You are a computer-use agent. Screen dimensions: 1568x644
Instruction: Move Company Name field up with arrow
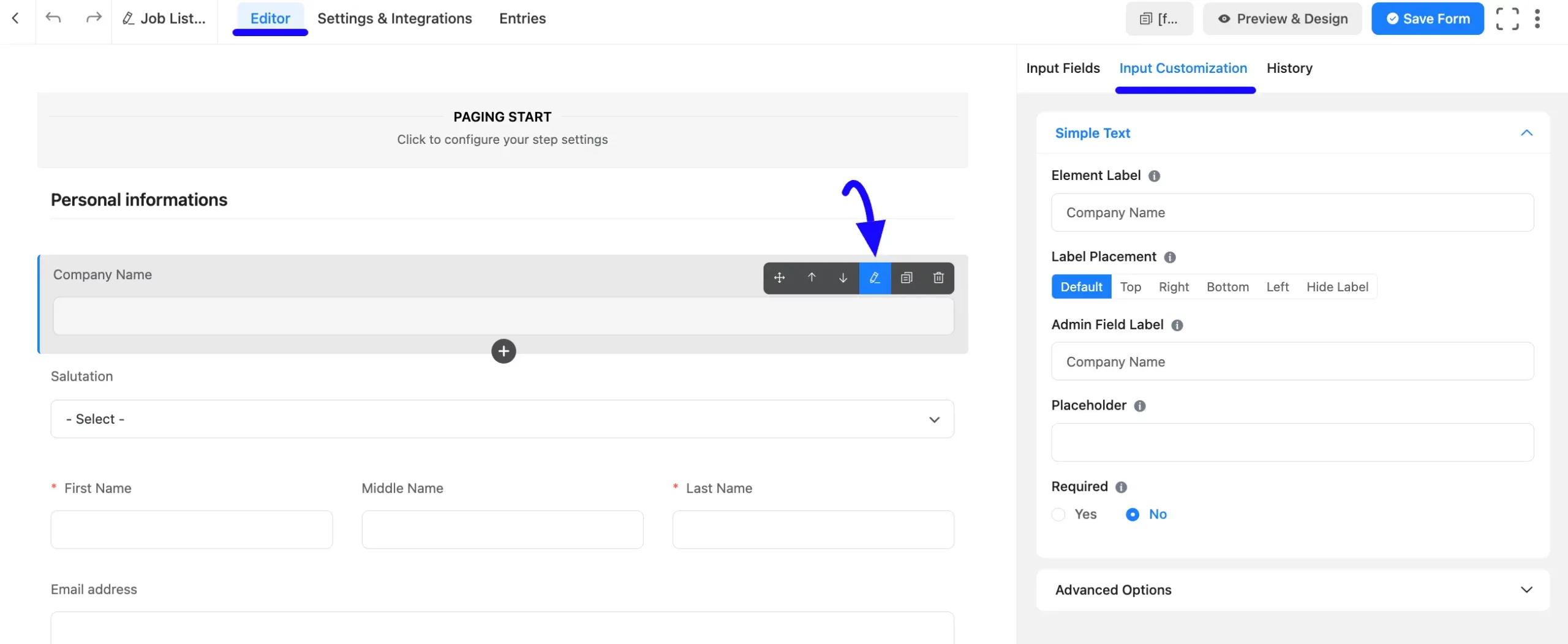tap(812, 278)
